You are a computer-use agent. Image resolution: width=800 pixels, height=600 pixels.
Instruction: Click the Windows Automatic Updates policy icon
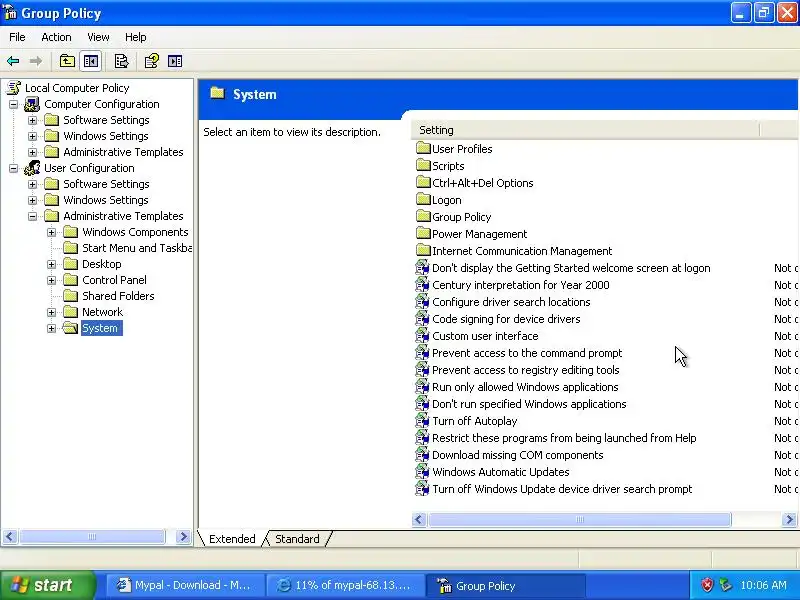point(422,471)
